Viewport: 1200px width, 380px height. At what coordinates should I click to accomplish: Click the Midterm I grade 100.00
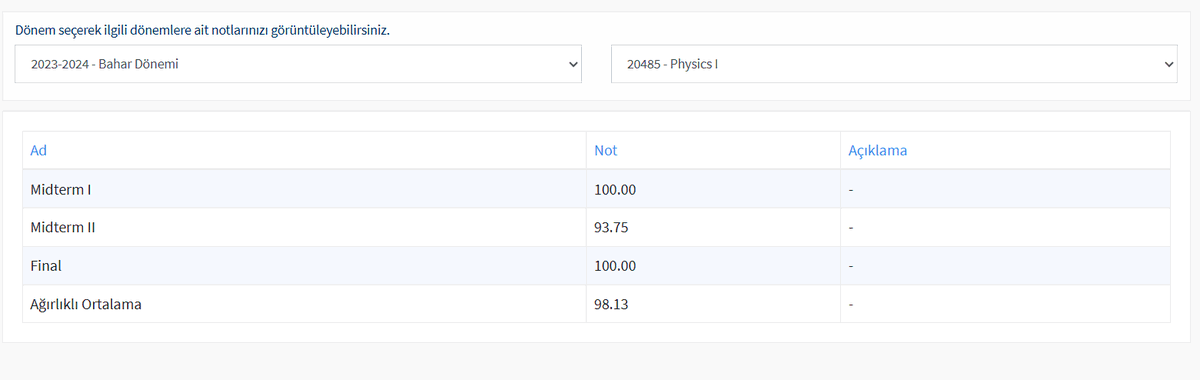coord(615,189)
